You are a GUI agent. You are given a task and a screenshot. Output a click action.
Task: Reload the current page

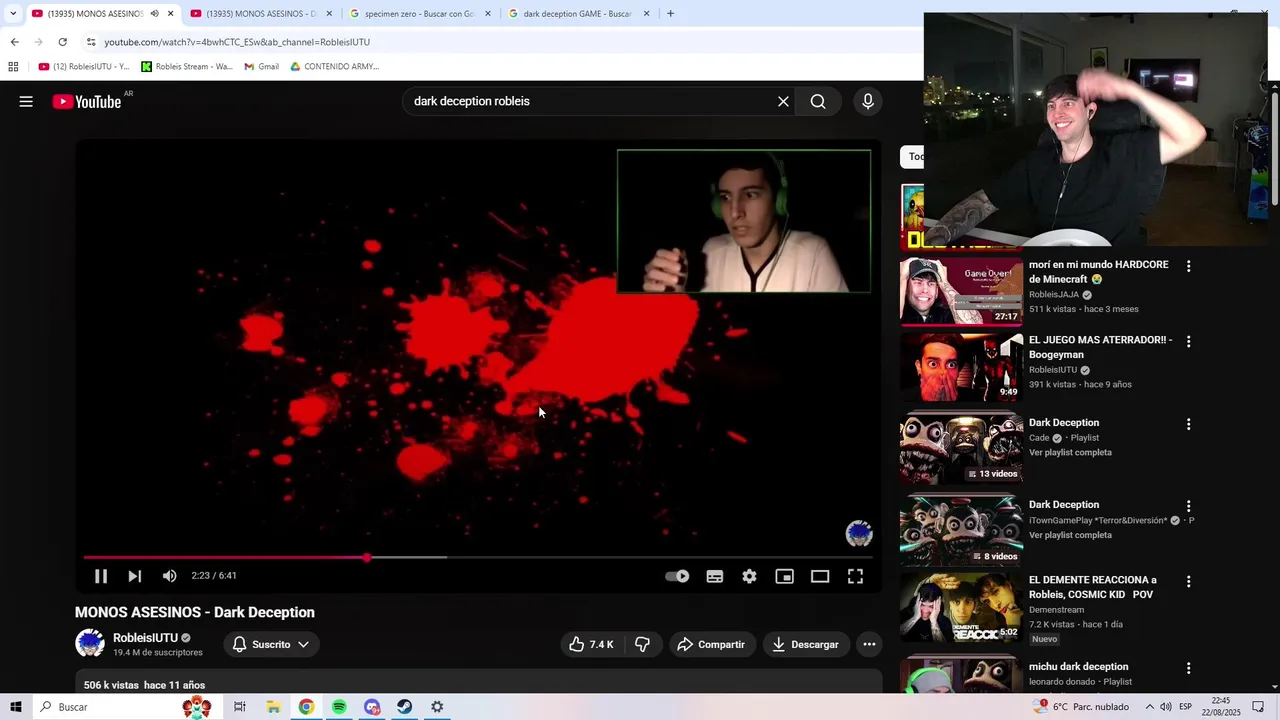pos(62,42)
